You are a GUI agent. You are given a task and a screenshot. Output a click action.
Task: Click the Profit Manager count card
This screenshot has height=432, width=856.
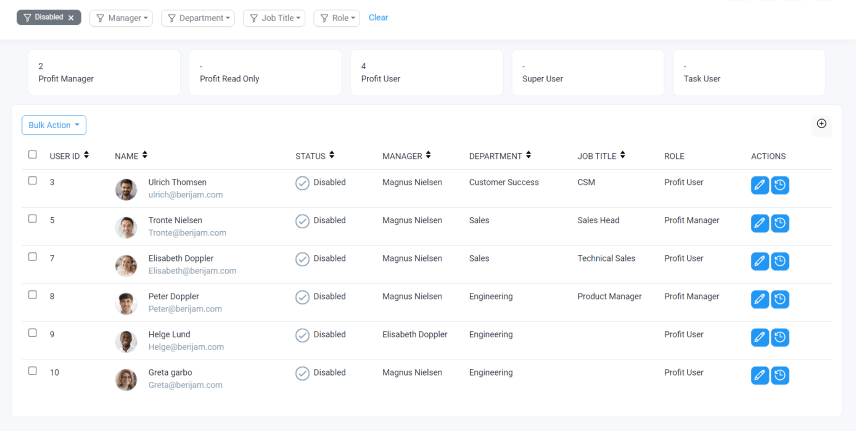(104, 73)
